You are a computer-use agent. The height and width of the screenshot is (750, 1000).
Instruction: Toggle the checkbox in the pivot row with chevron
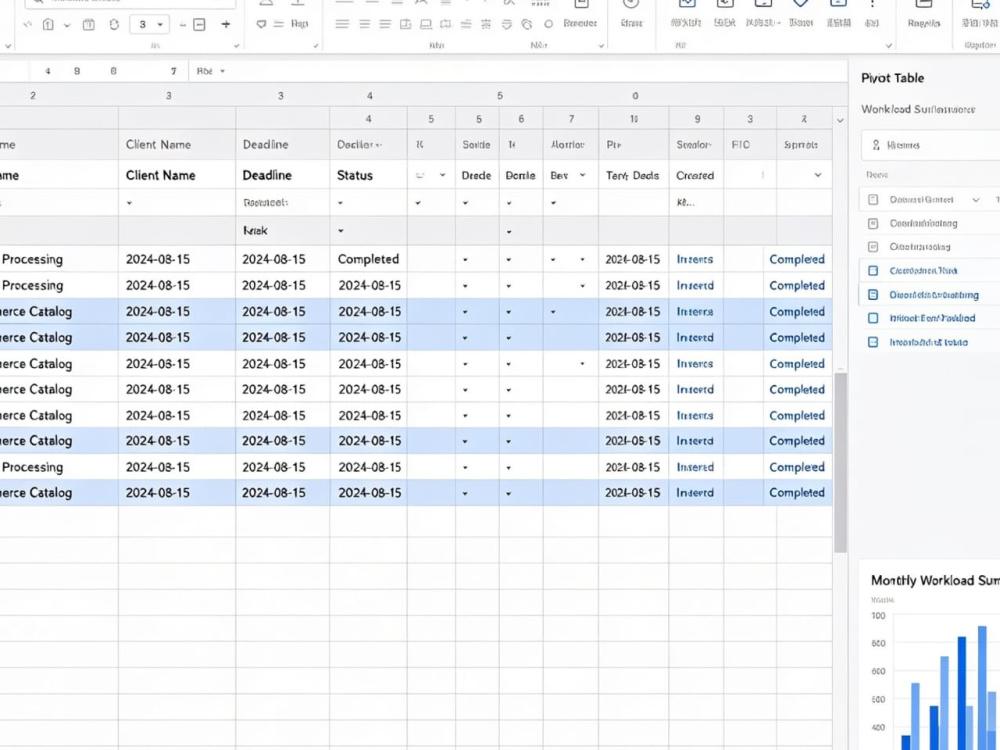(x=873, y=200)
